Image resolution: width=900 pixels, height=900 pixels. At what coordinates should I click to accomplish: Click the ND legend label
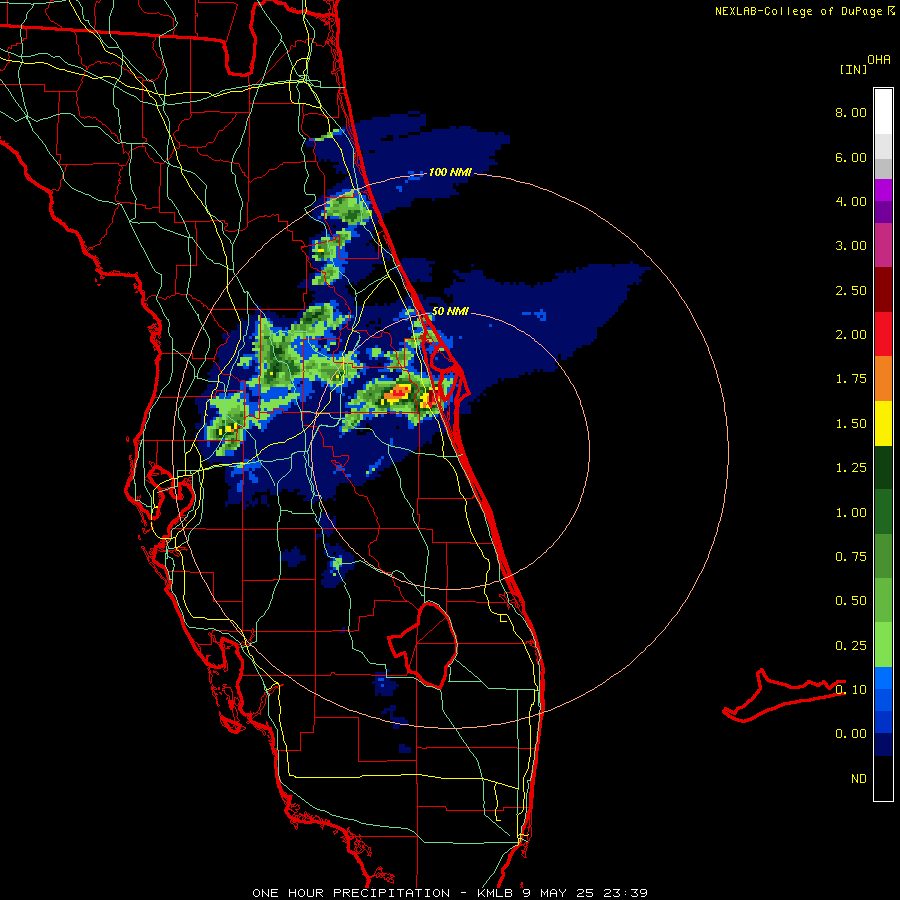click(859, 779)
